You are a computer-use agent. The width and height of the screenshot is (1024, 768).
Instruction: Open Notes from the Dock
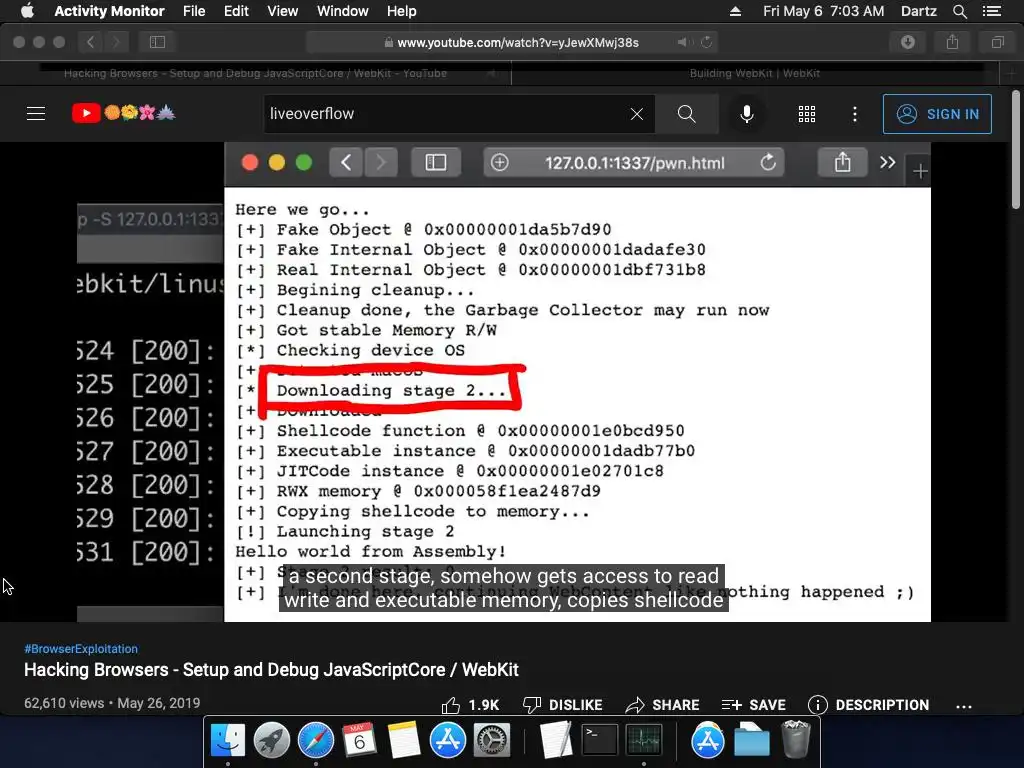click(x=404, y=741)
